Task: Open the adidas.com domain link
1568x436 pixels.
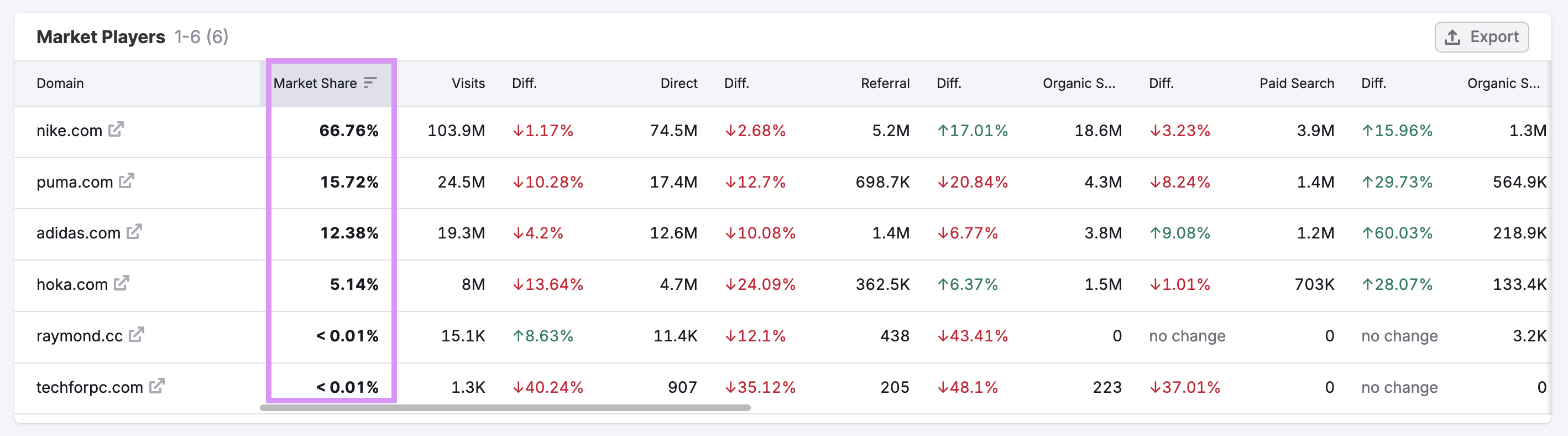Action: tap(78, 233)
